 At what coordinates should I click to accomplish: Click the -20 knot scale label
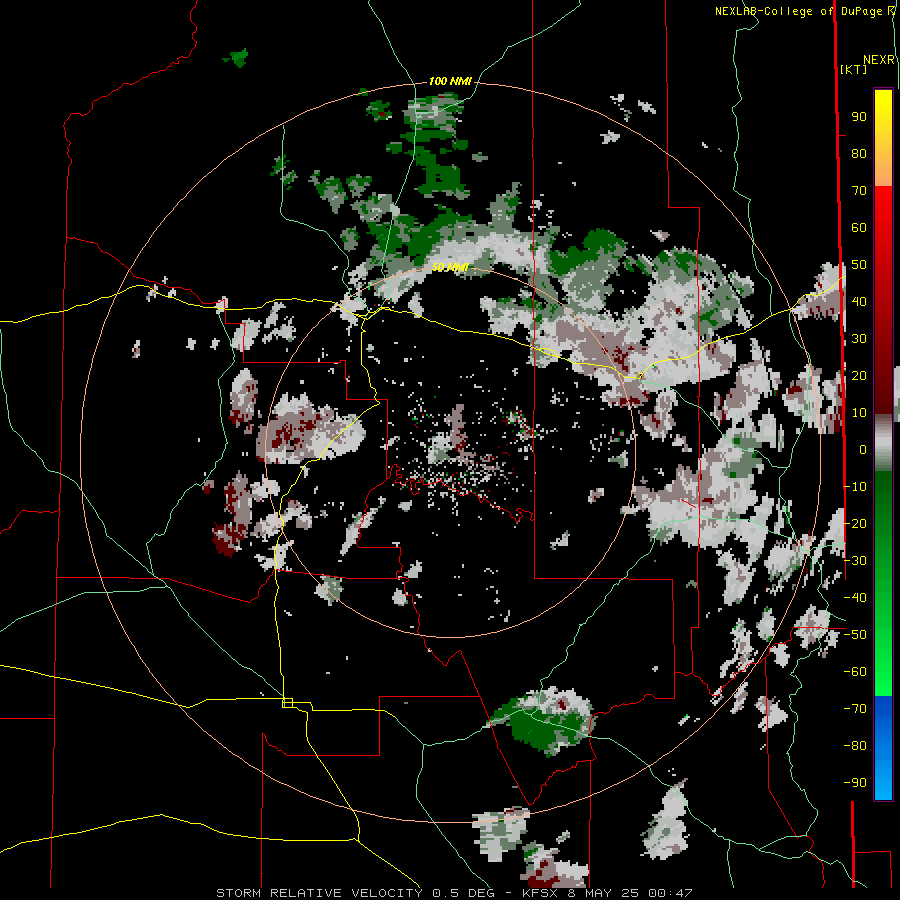tap(855, 524)
